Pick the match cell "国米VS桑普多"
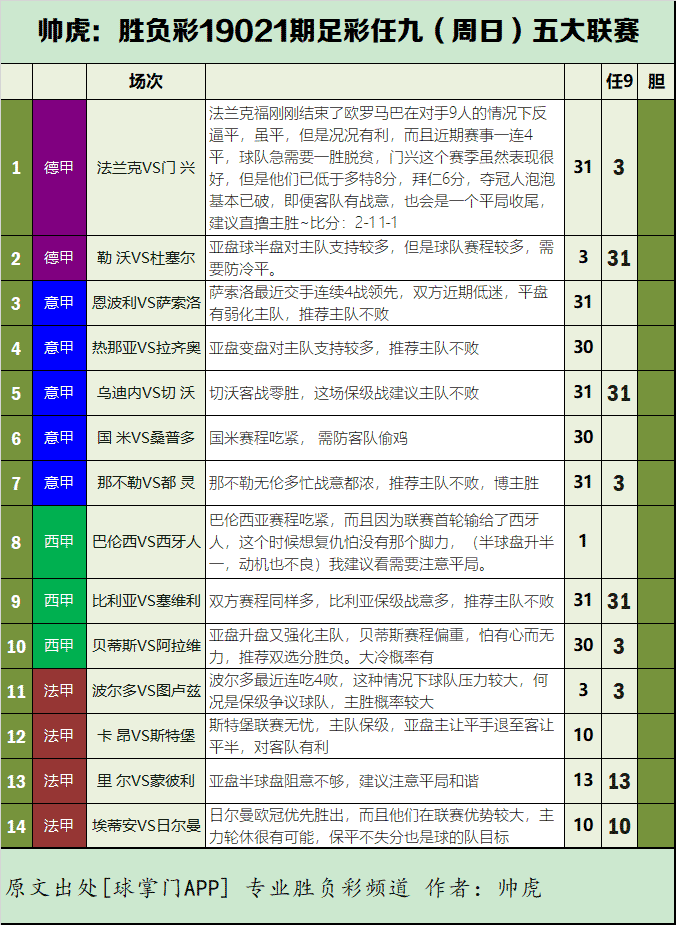Viewport: 676px width, 925px height. [146, 438]
